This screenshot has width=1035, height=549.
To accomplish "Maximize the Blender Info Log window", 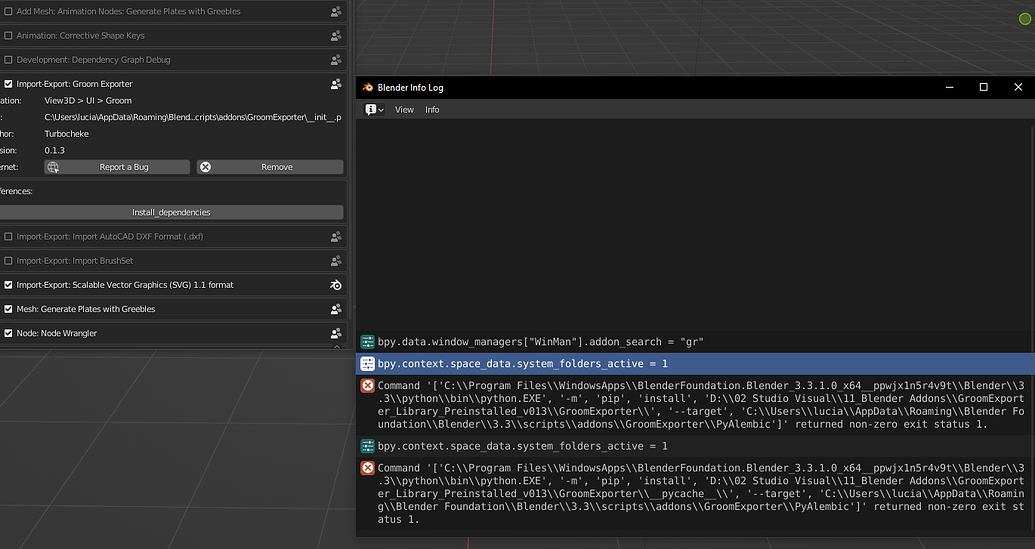I will pyautogui.click(x=984, y=87).
